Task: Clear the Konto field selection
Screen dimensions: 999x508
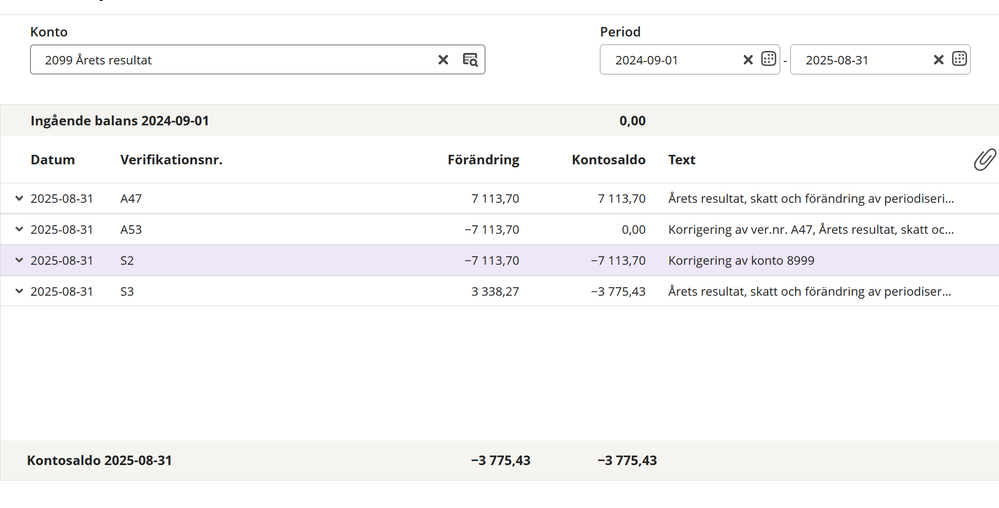Action: click(443, 60)
